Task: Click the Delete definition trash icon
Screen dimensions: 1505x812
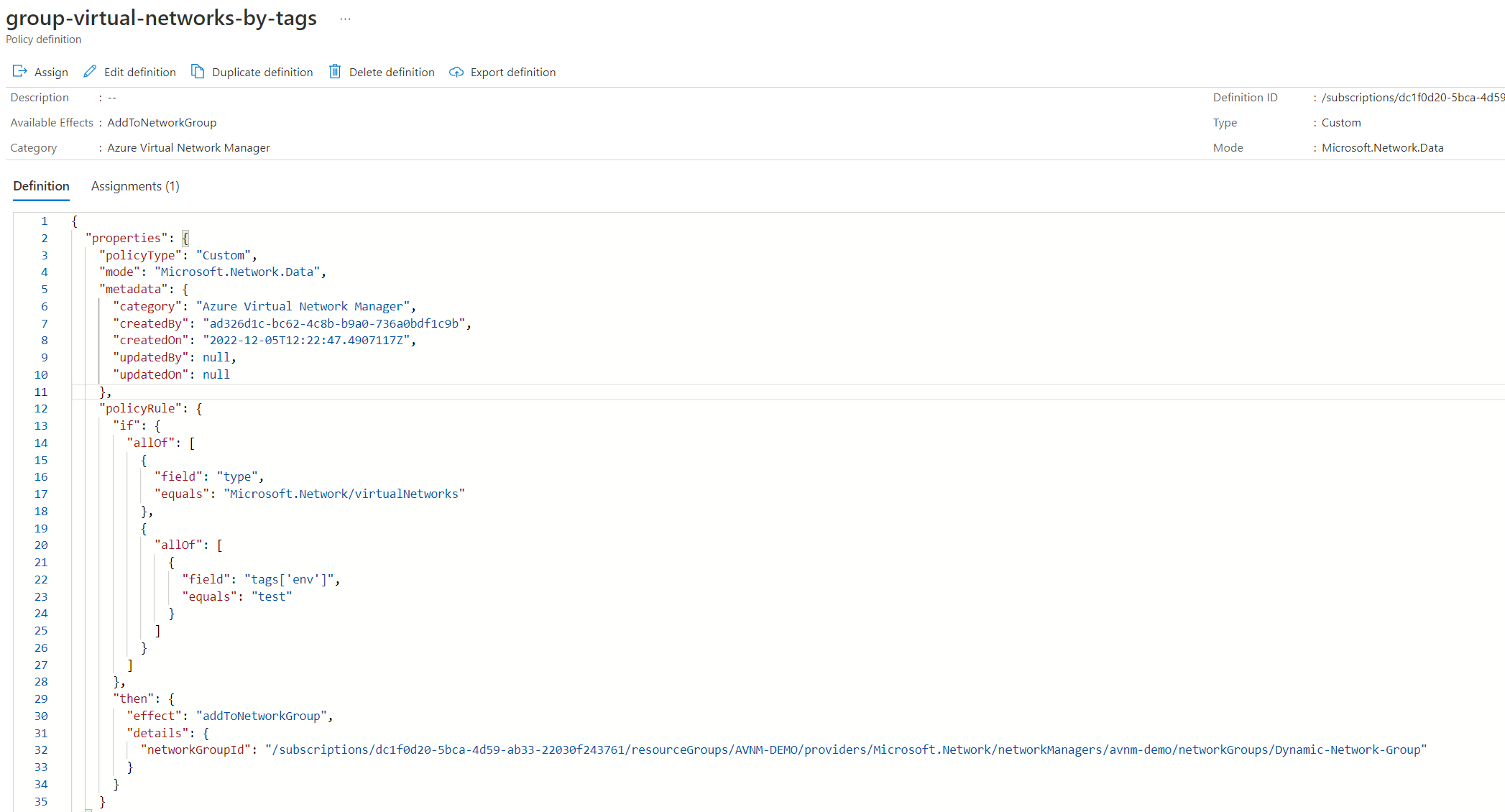Action: (x=335, y=71)
